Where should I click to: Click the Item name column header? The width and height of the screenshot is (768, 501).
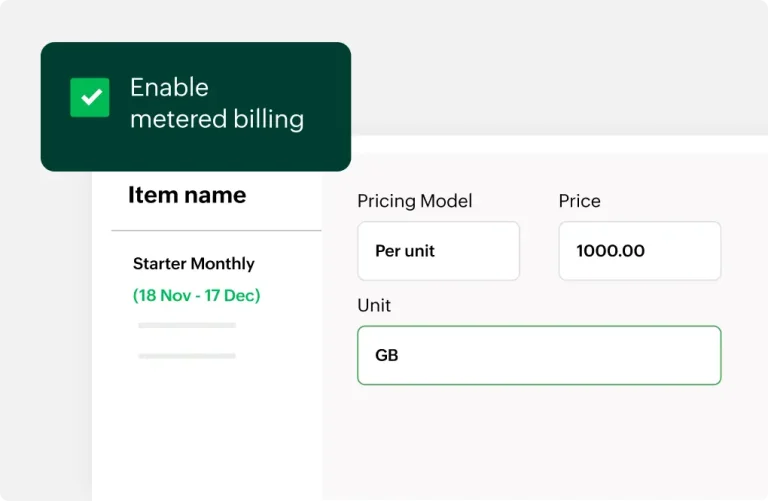coord(186,194)
